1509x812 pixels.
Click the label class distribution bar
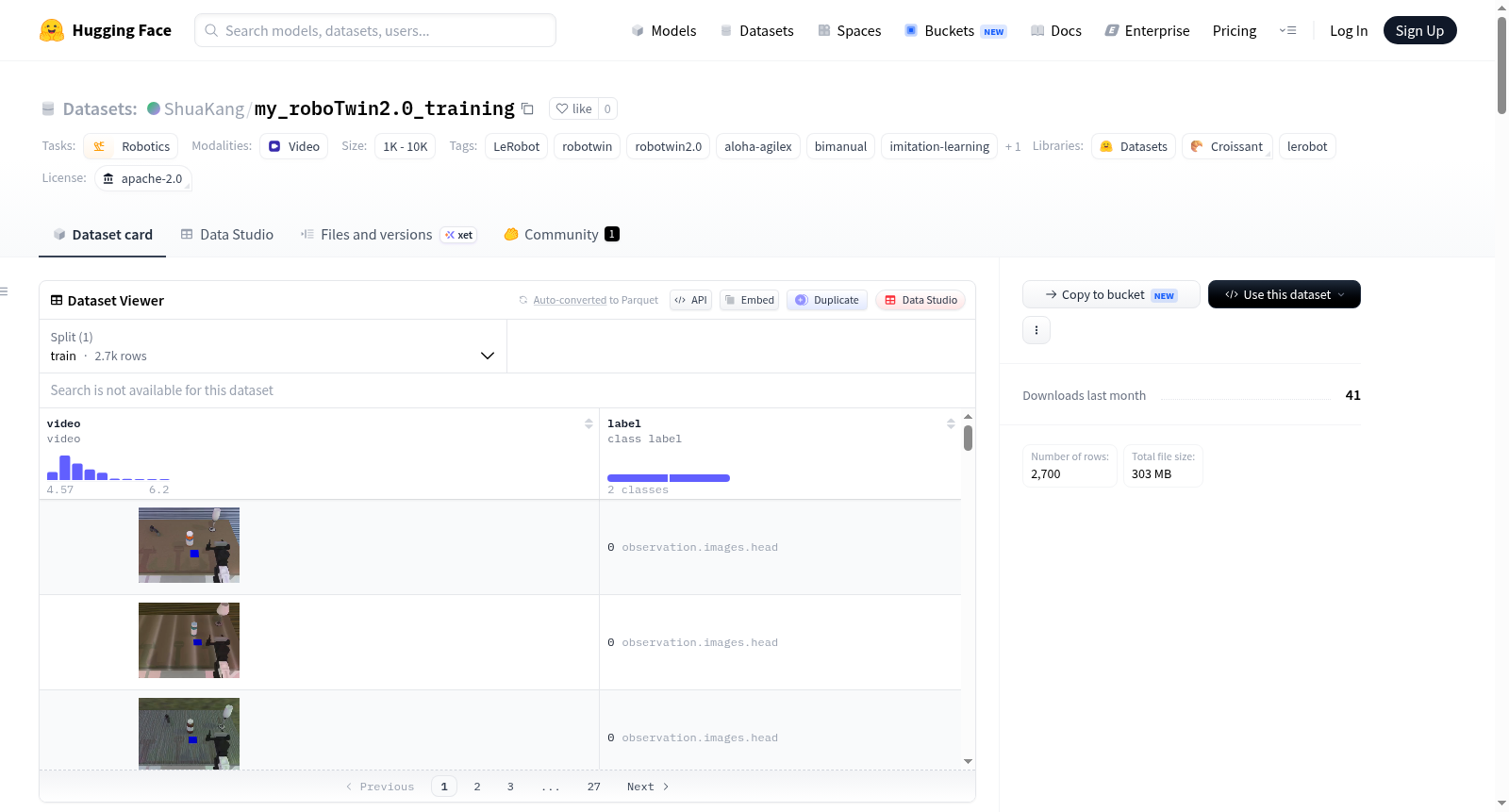[x=669, y=478]
